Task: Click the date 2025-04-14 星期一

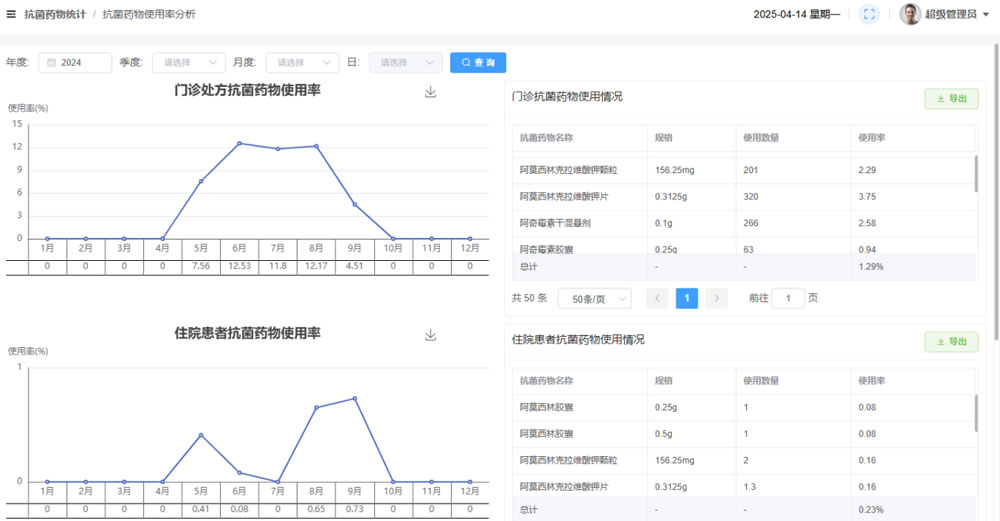Action: (797, 14)
